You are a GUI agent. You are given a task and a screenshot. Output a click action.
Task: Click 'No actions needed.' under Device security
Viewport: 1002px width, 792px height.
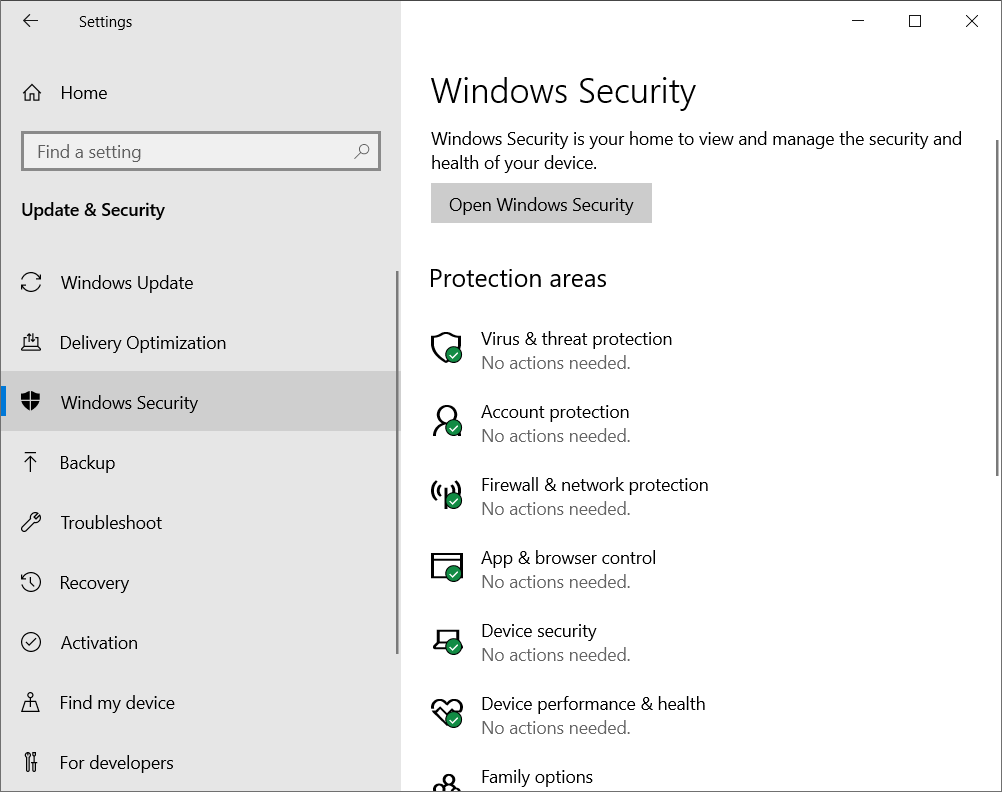[x=556, y=655]
